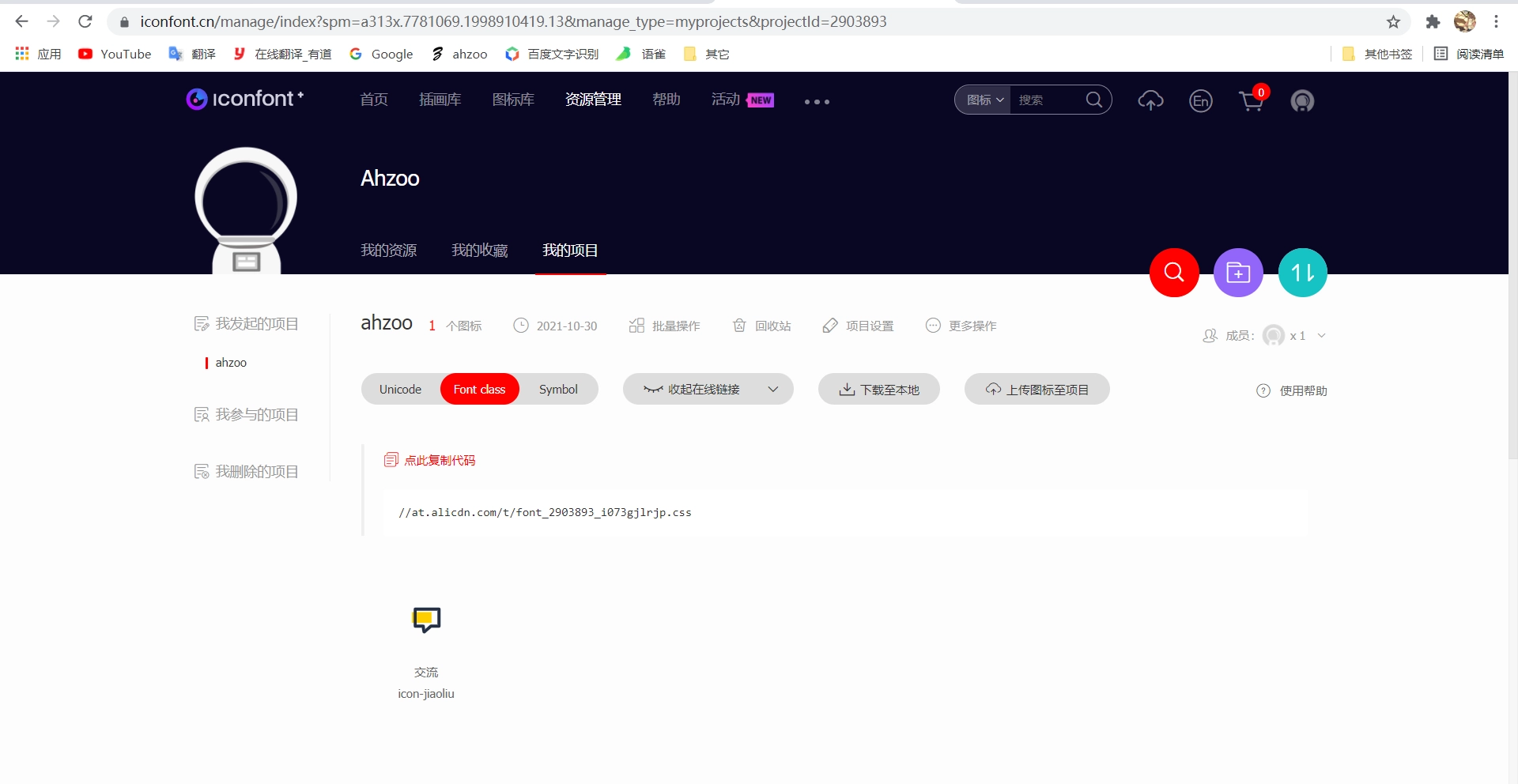The image size is (1518, 784).
Task: Open the 回收站 (recycle bin) for this project
Action: 761,326
